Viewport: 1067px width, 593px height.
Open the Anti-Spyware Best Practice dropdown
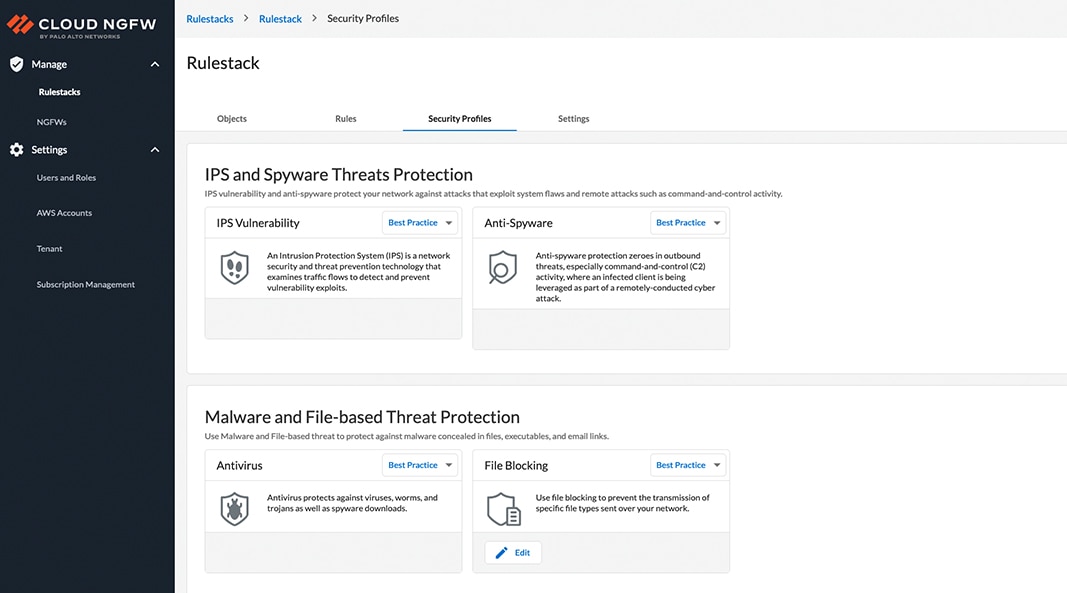pyautogui.click(x=688, y=222)
